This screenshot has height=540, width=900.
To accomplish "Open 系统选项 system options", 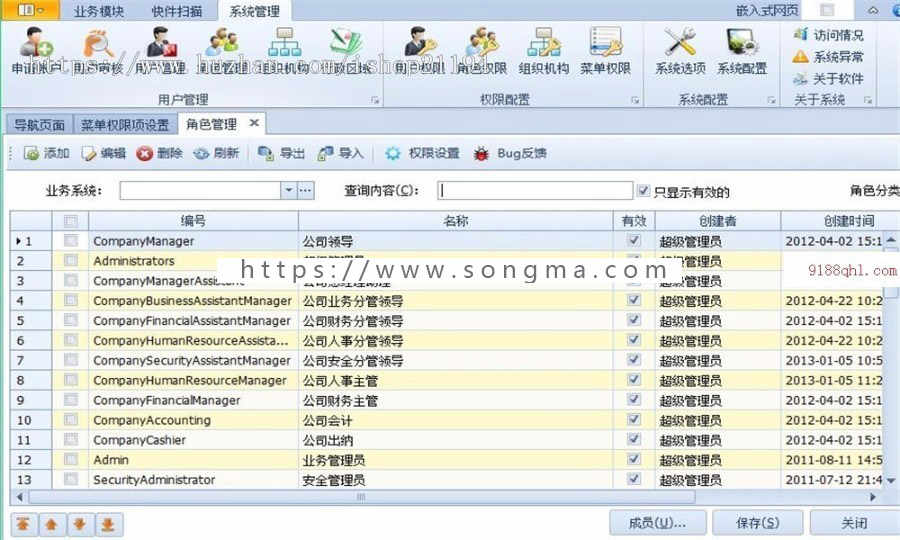I will pyautogui.click(x=681, y=52).
